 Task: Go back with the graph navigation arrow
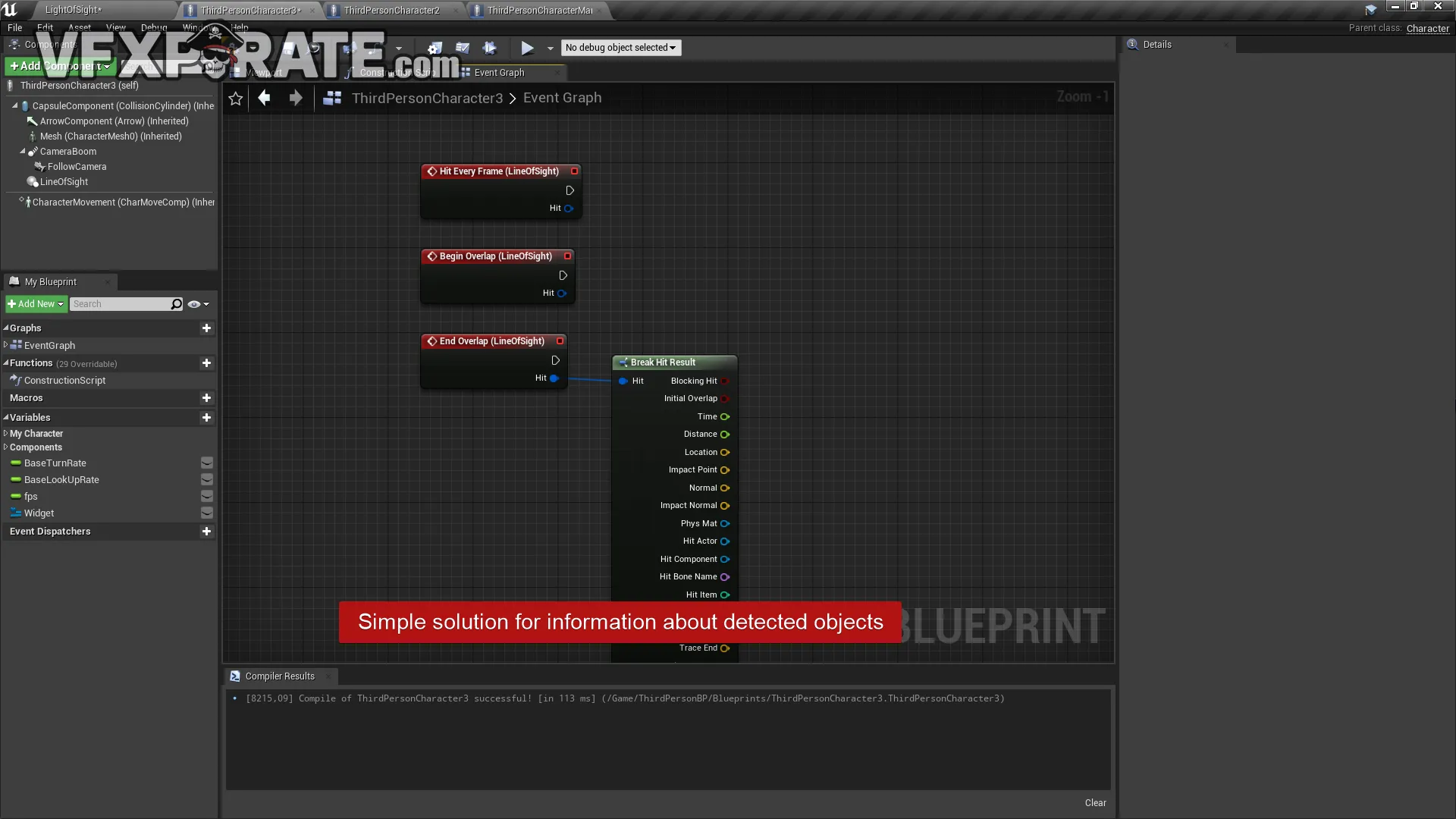click(264, 98)
